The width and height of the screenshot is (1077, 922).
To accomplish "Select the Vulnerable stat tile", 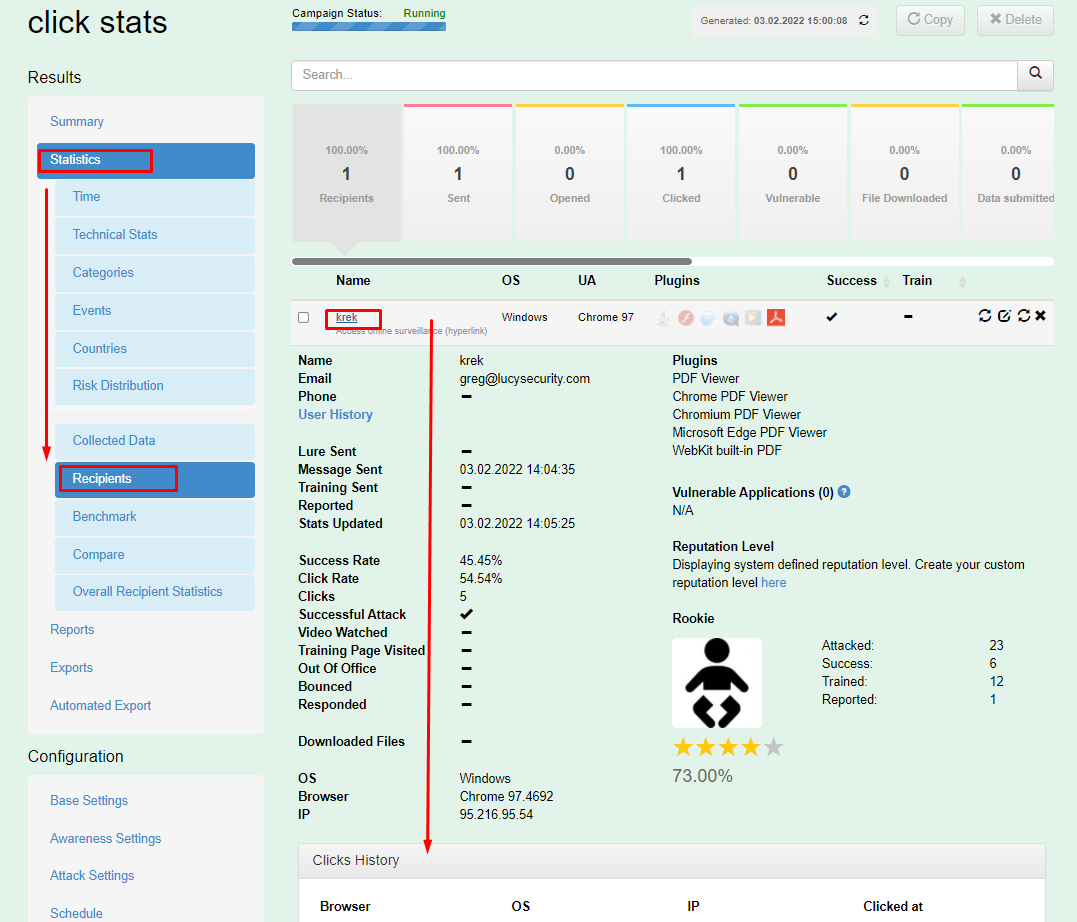I will tap(793, 173).
